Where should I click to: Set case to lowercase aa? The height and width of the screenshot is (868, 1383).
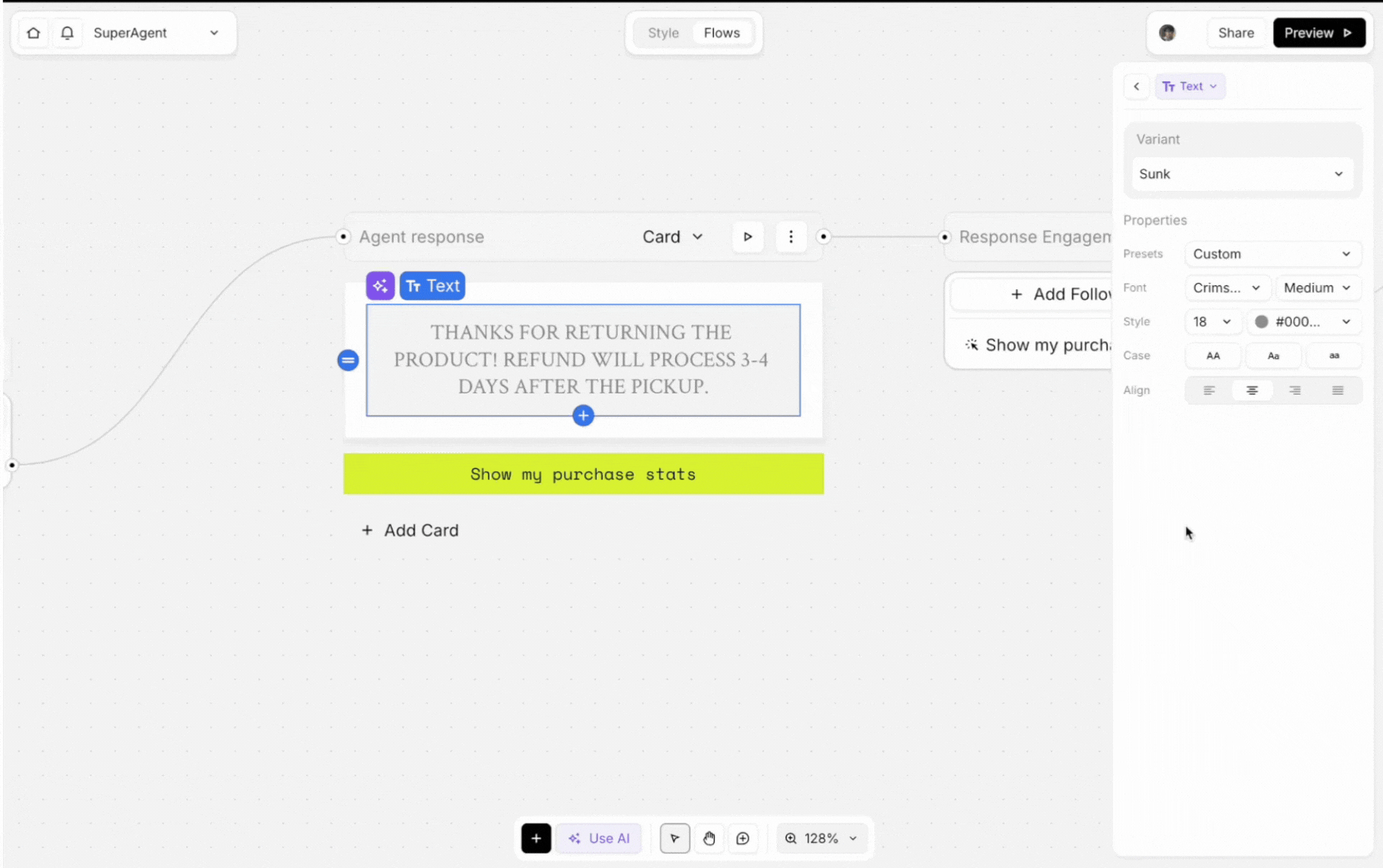click(1334, 356)
